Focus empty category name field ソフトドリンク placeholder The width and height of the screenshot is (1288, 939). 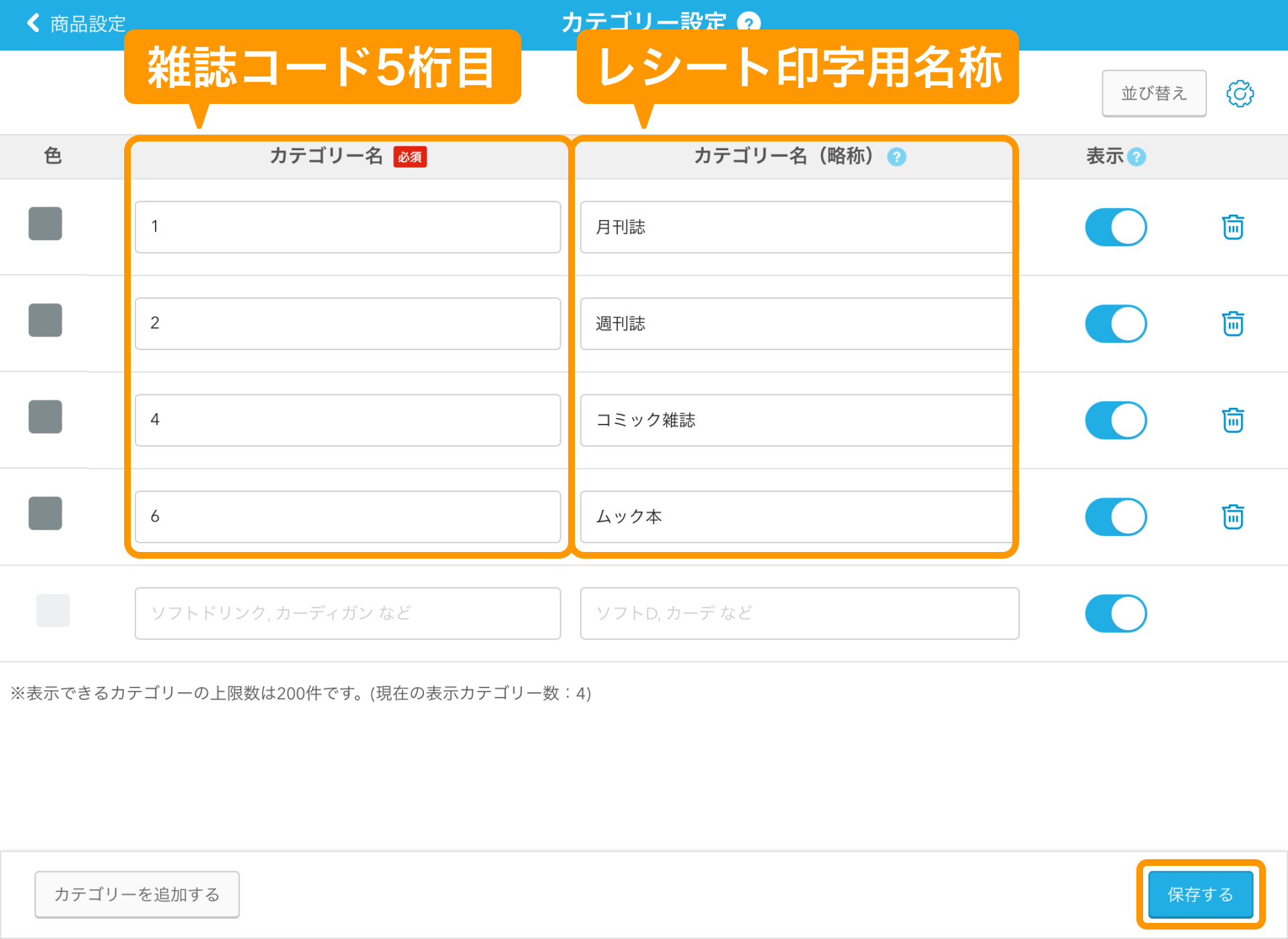point(347,614)
